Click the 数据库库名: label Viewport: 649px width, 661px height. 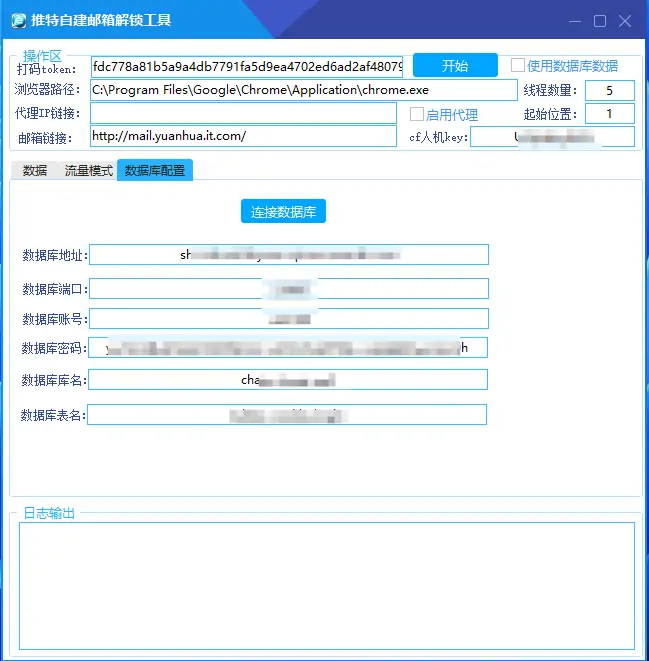pos(54,380)
